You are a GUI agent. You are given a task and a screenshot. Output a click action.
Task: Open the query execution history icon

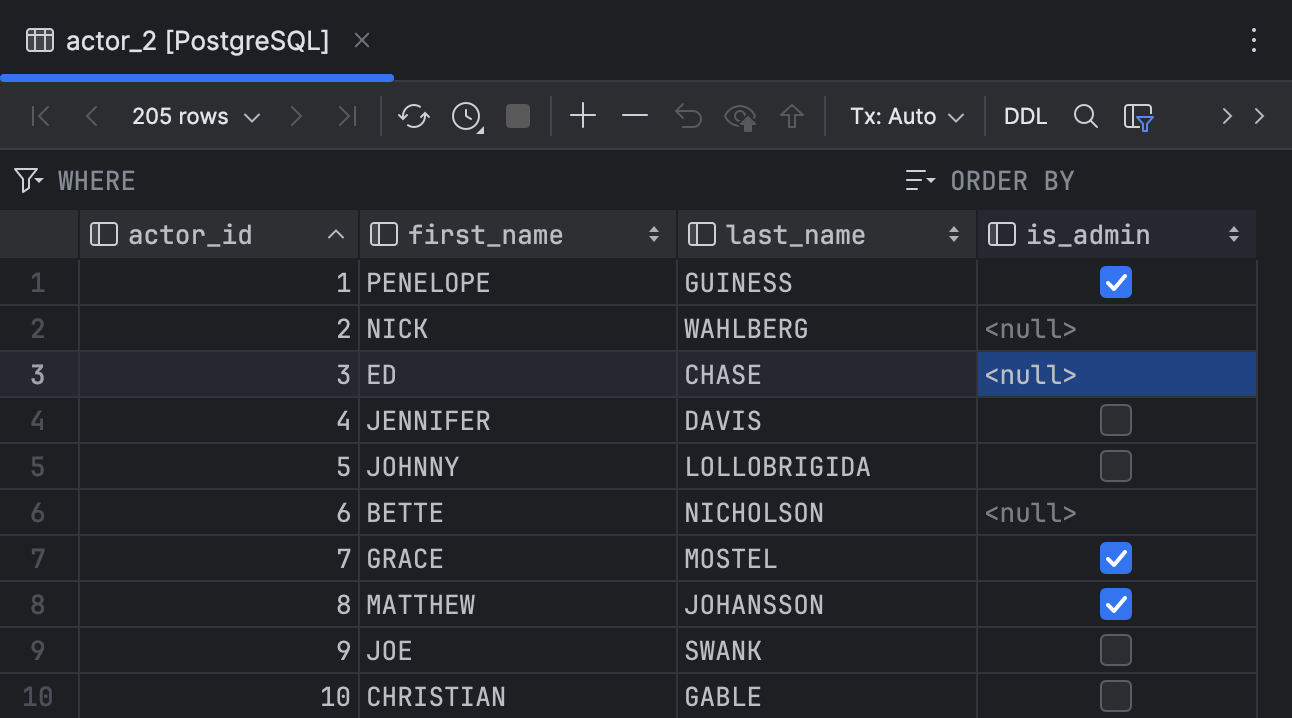464,116
